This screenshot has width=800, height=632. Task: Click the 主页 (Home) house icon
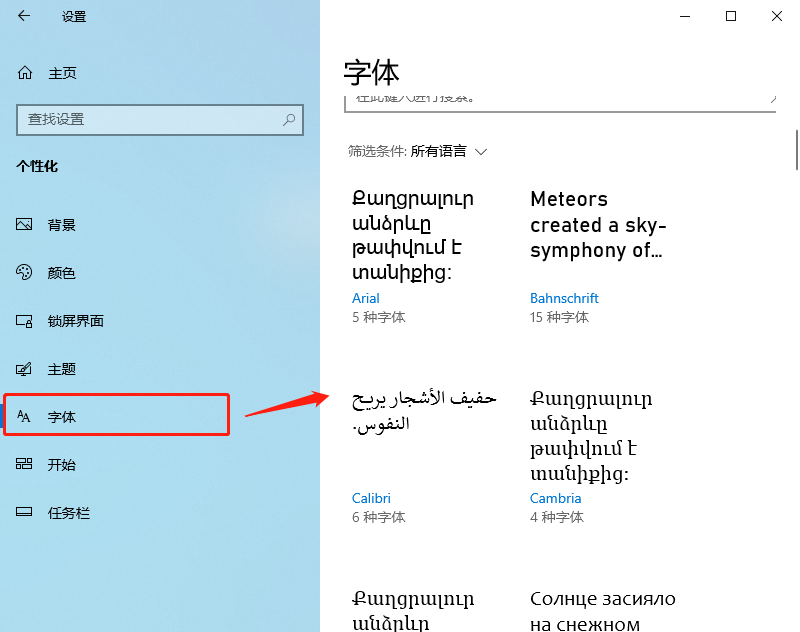click(x=24, y=72)
